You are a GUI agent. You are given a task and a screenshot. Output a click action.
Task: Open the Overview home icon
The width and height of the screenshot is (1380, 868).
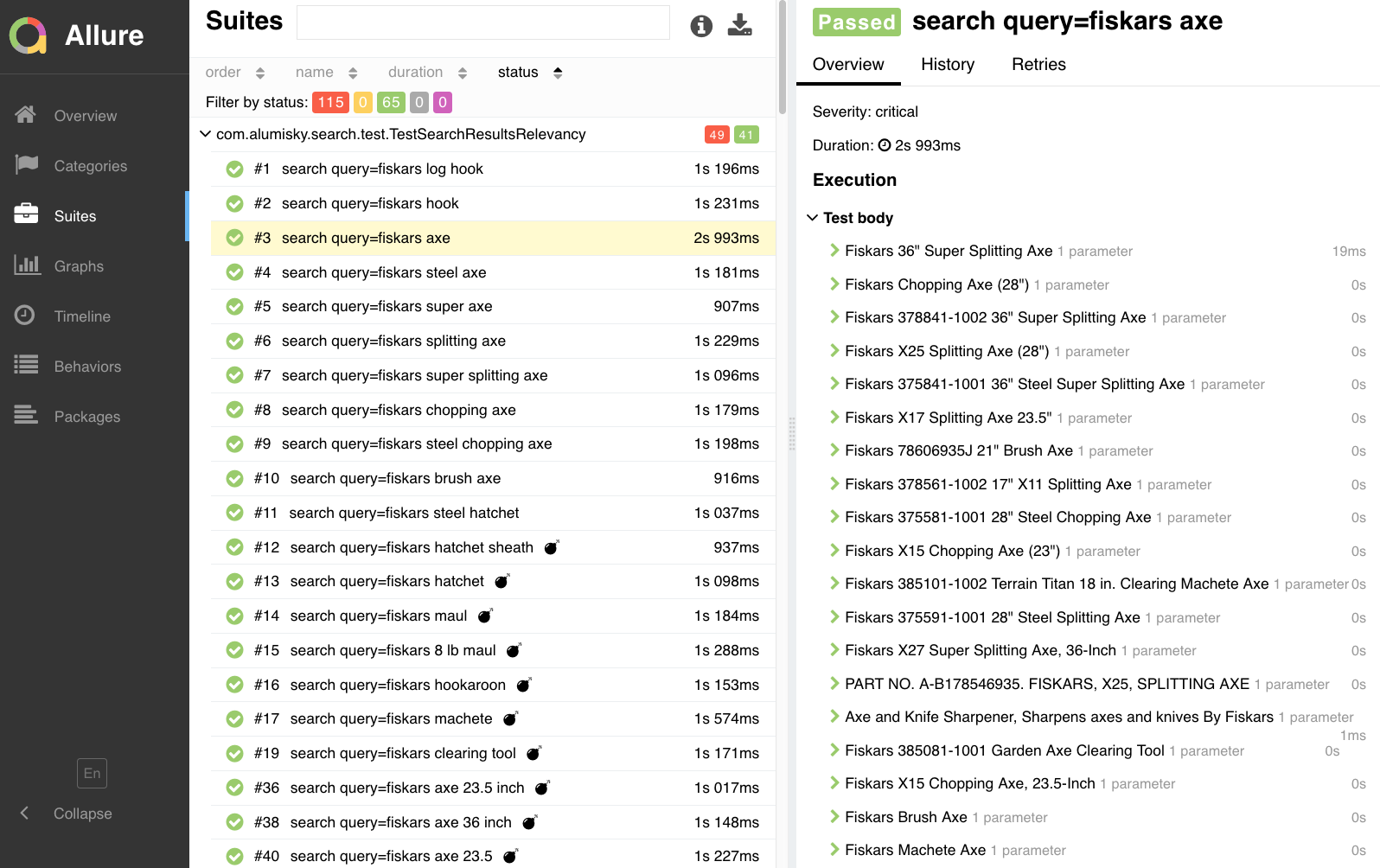[26, 115]
